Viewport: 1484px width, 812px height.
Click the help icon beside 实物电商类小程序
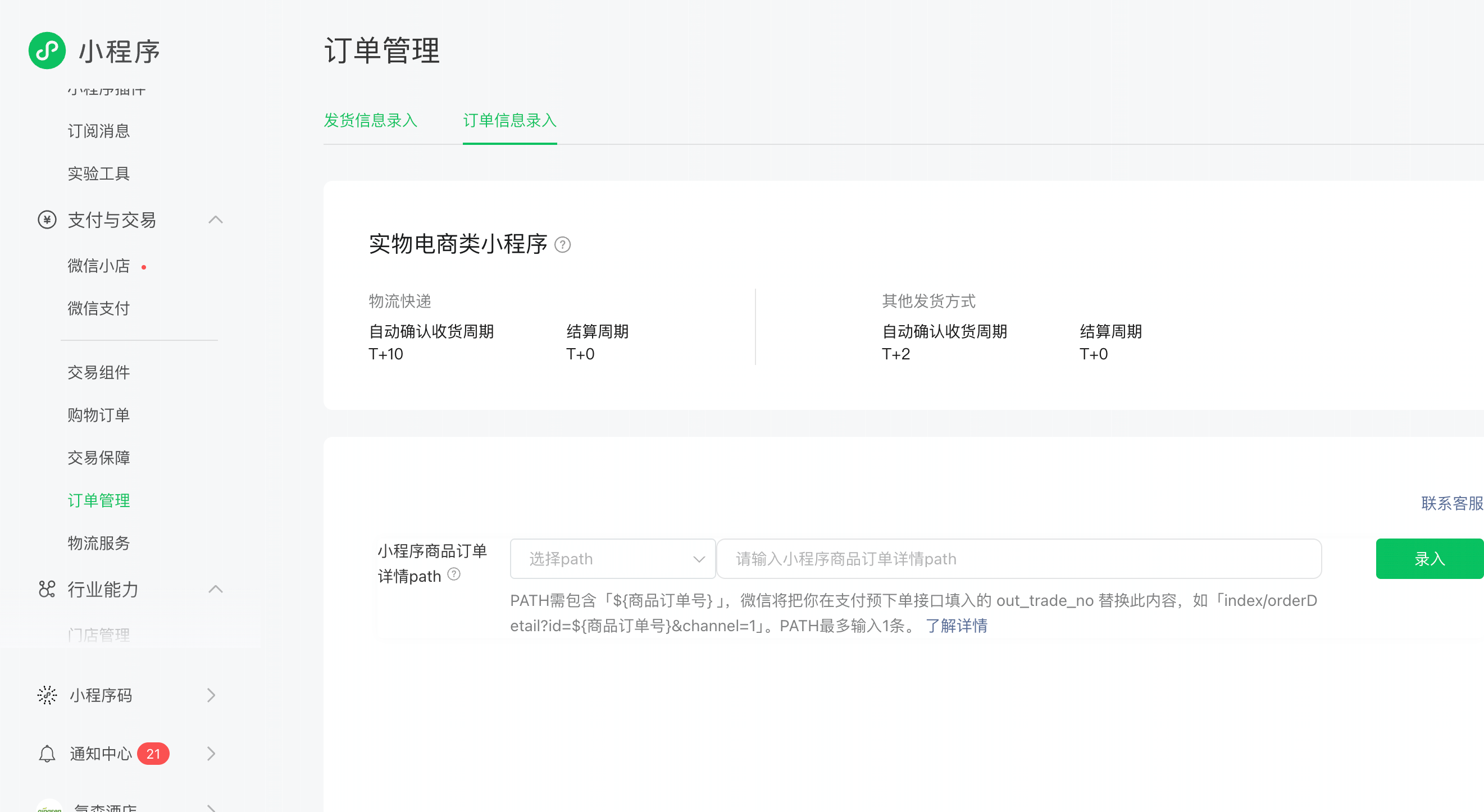(x=562, y=245)
